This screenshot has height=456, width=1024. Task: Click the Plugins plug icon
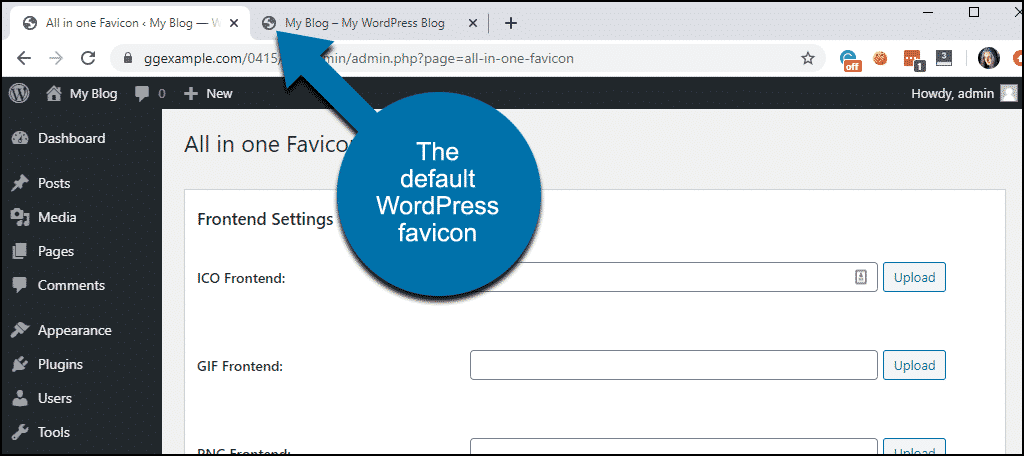point(20,365)
